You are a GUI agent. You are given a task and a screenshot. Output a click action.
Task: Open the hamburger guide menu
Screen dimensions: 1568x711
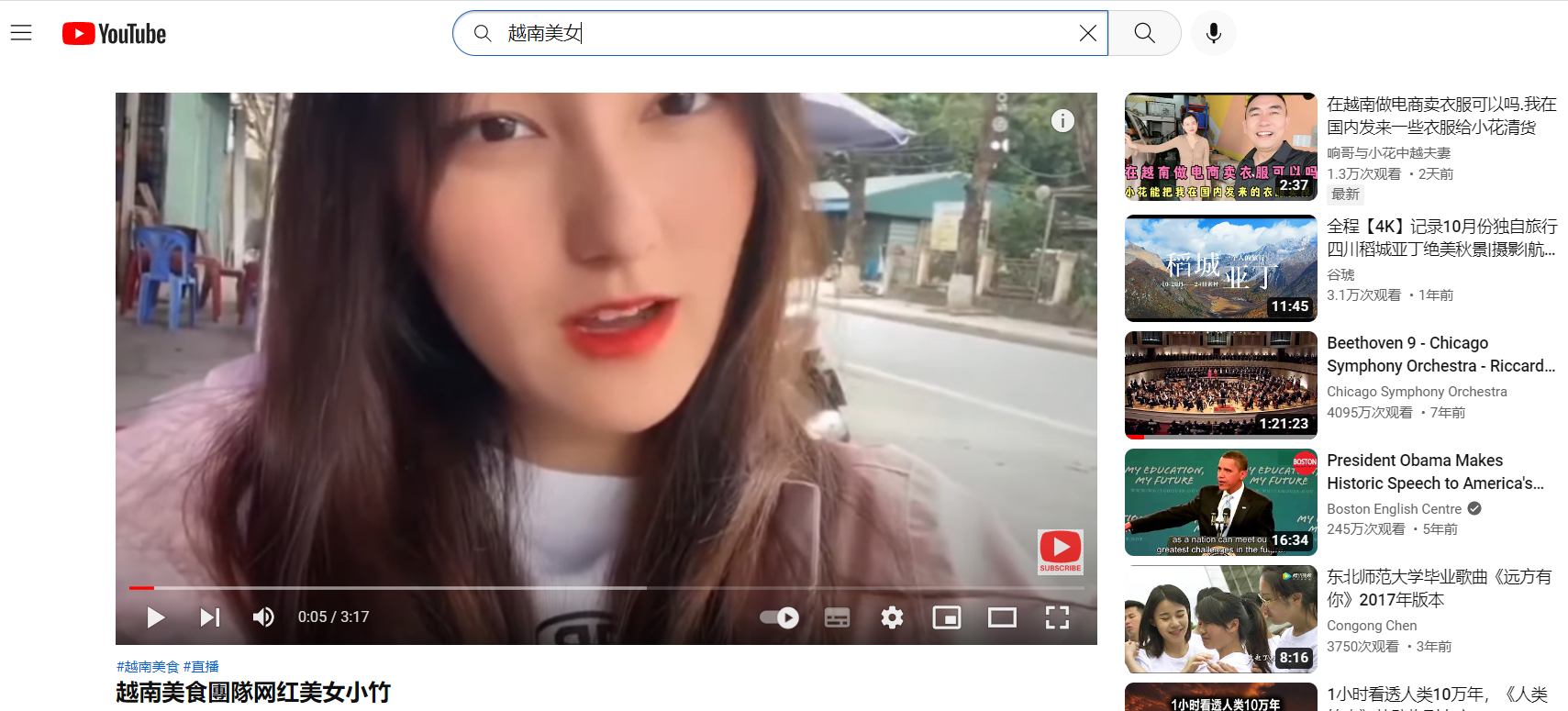21,33
